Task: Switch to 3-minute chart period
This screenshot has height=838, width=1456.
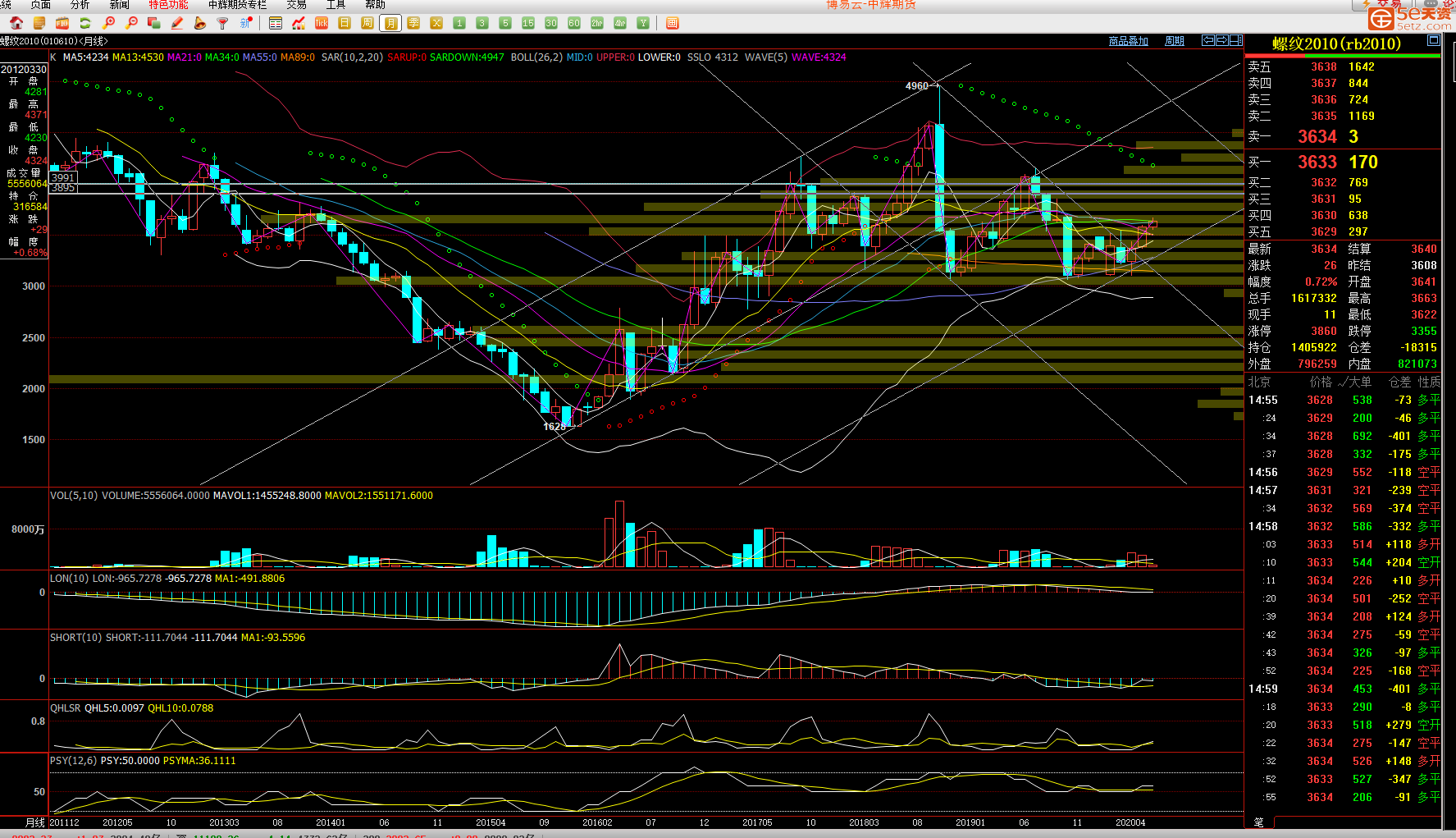Action: [x=482, y=23]
